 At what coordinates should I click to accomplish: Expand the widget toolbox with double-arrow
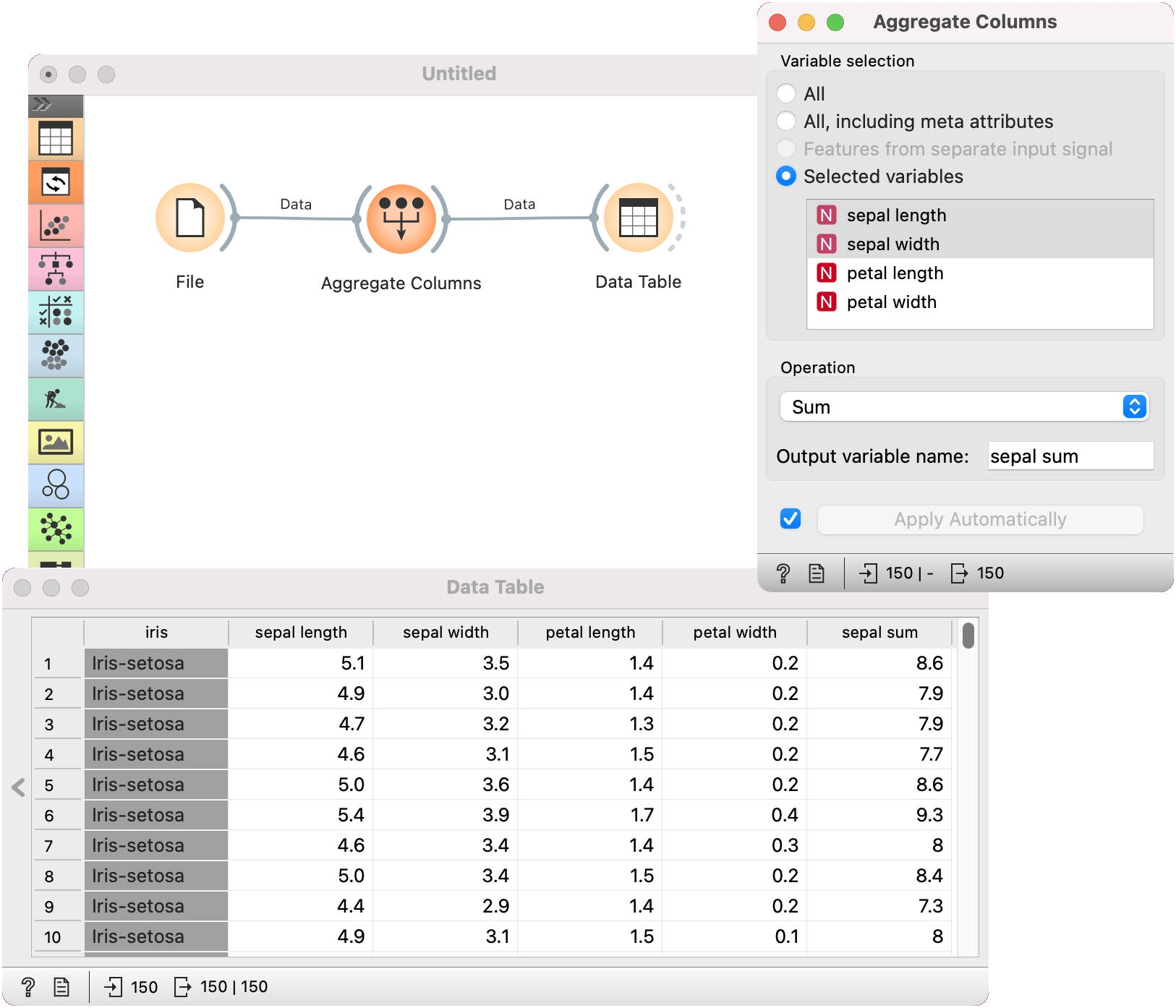(x=42, y=105)
